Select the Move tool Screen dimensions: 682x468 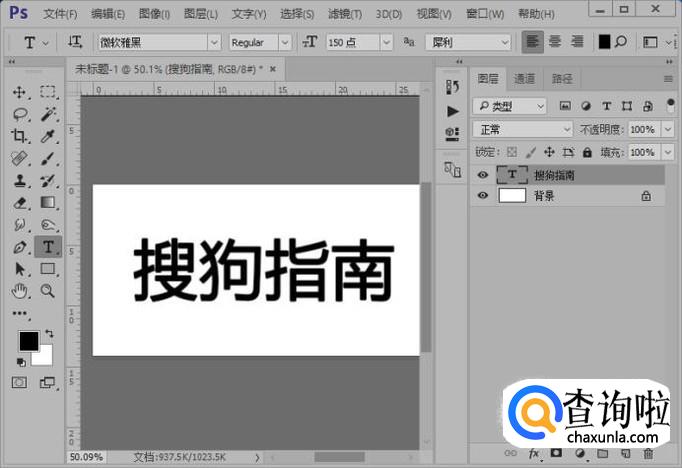click(x=19, y=92)
